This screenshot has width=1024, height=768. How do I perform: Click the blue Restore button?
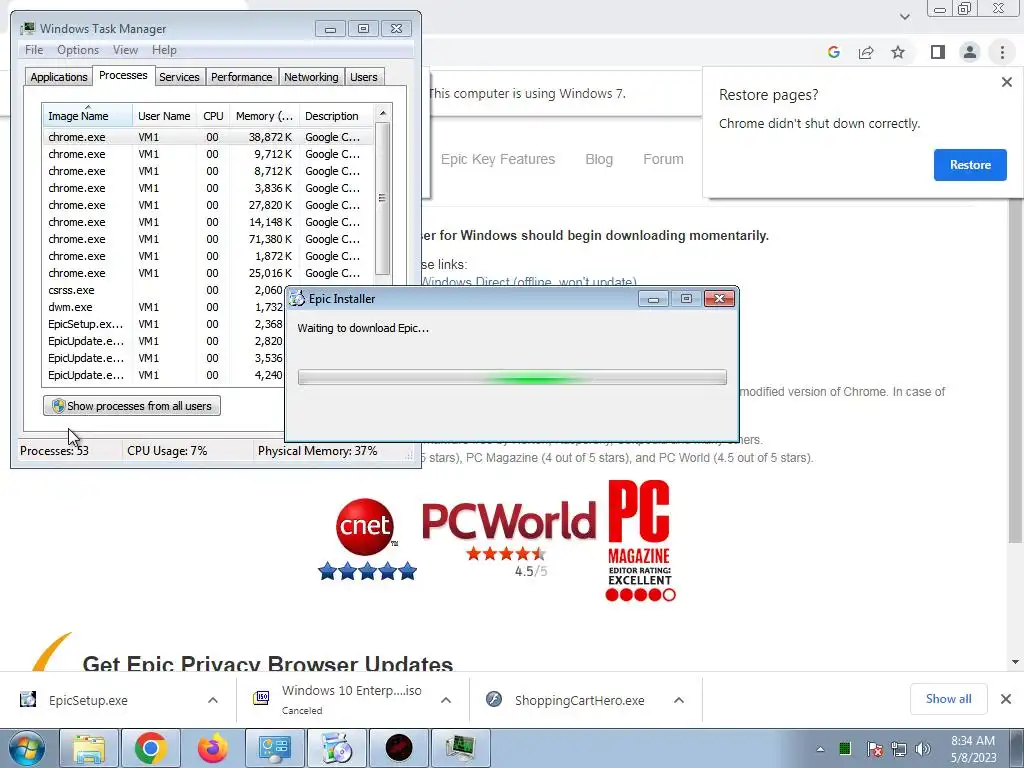(x=970, y=165)
